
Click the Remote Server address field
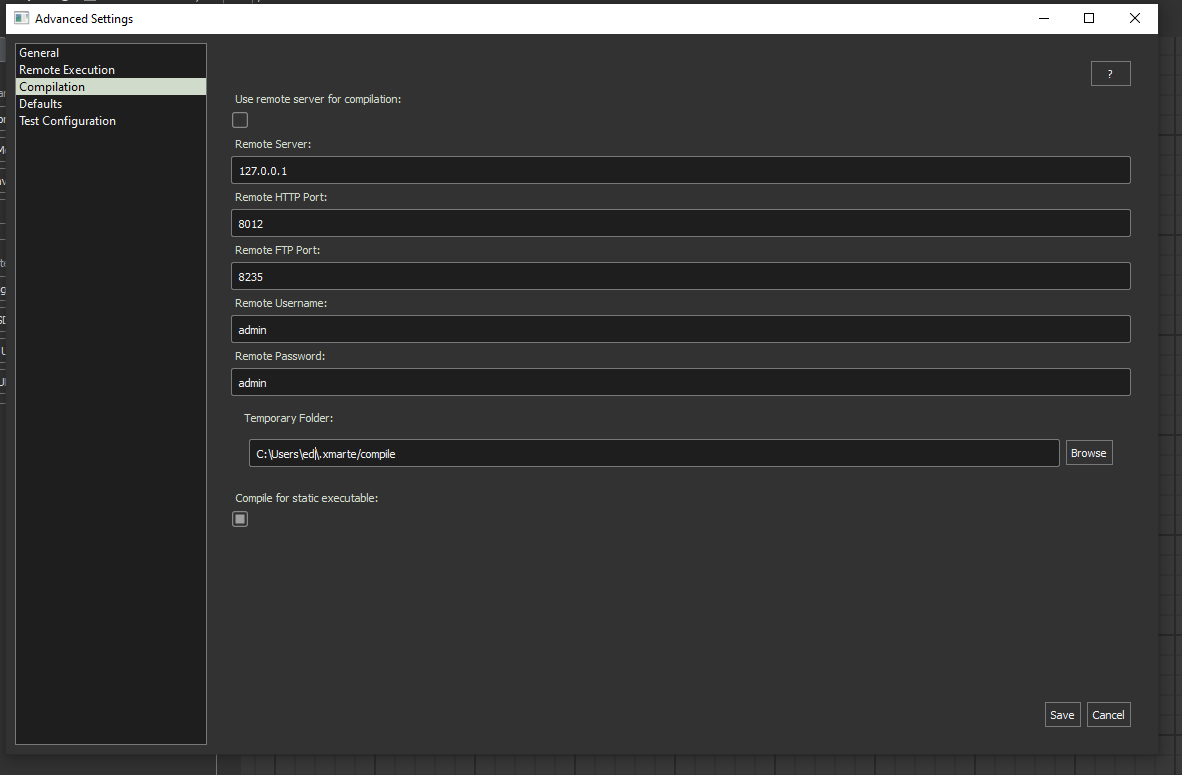680,170
